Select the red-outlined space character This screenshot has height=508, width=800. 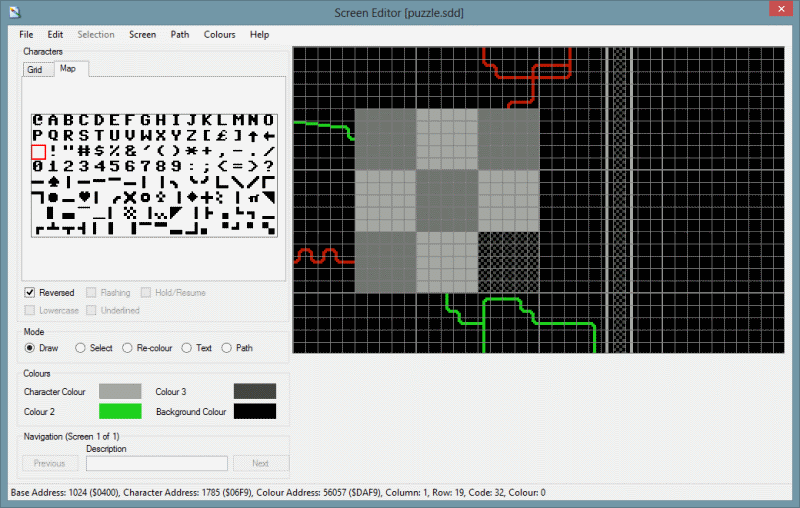[x=38, y=151]
